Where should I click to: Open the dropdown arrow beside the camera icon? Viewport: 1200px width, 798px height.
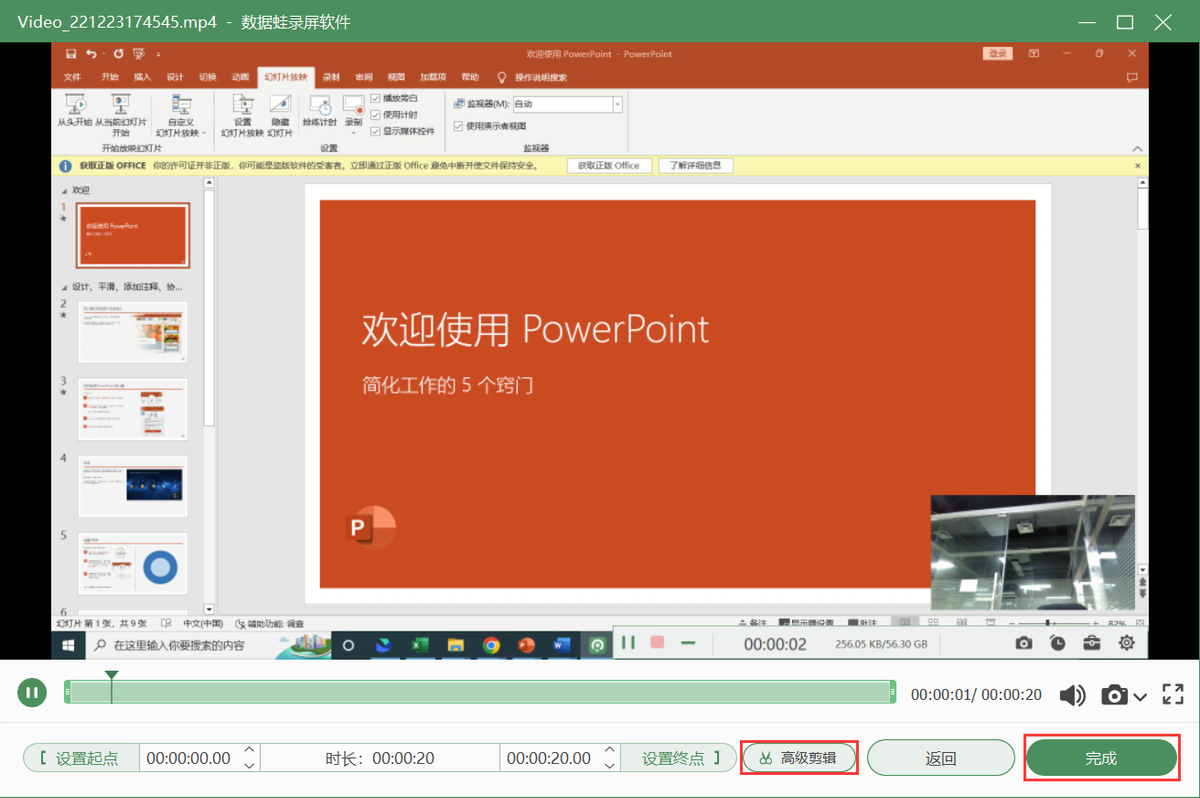1139,696
